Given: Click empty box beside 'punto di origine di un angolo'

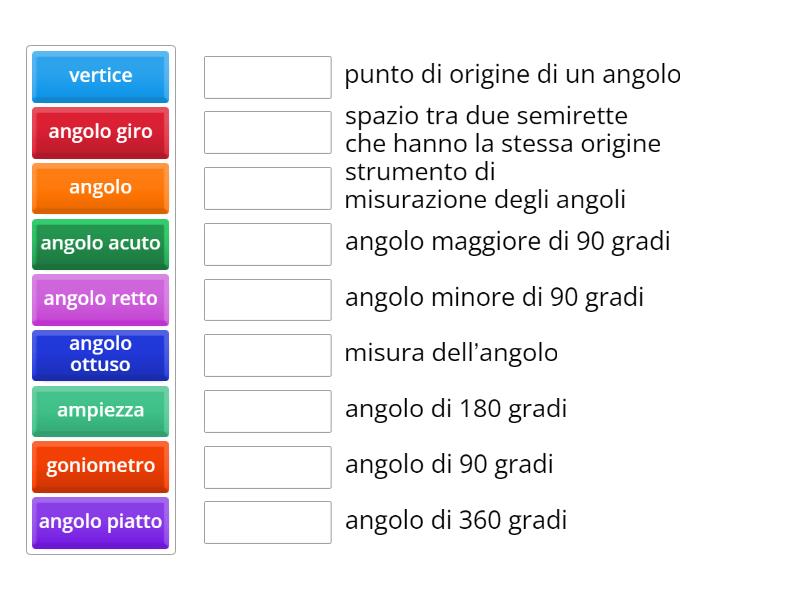Looking at the screenshot, I should [x=267, y=77].
